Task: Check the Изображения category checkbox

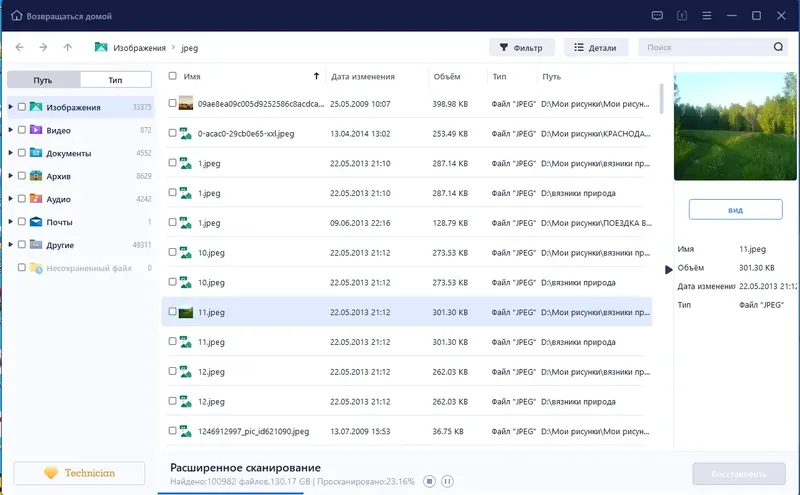Action: (21, 107)
